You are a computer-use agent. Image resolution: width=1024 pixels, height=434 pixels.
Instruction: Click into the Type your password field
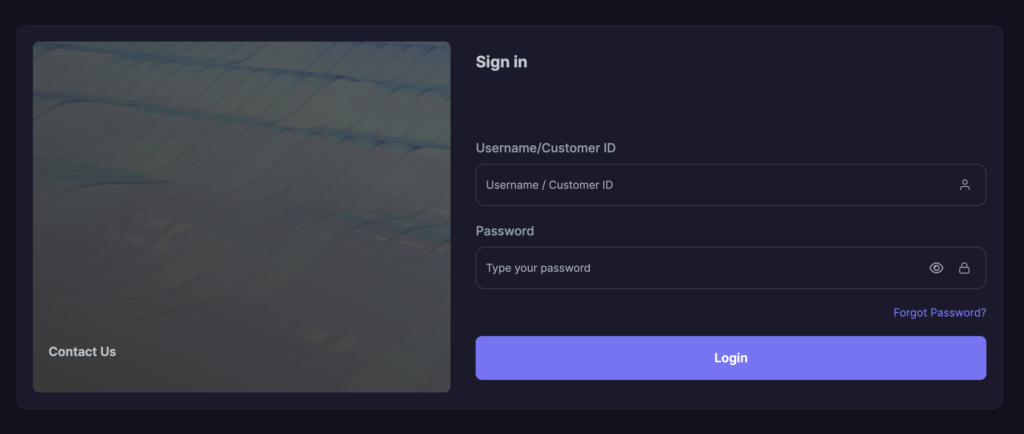[700, 268]
